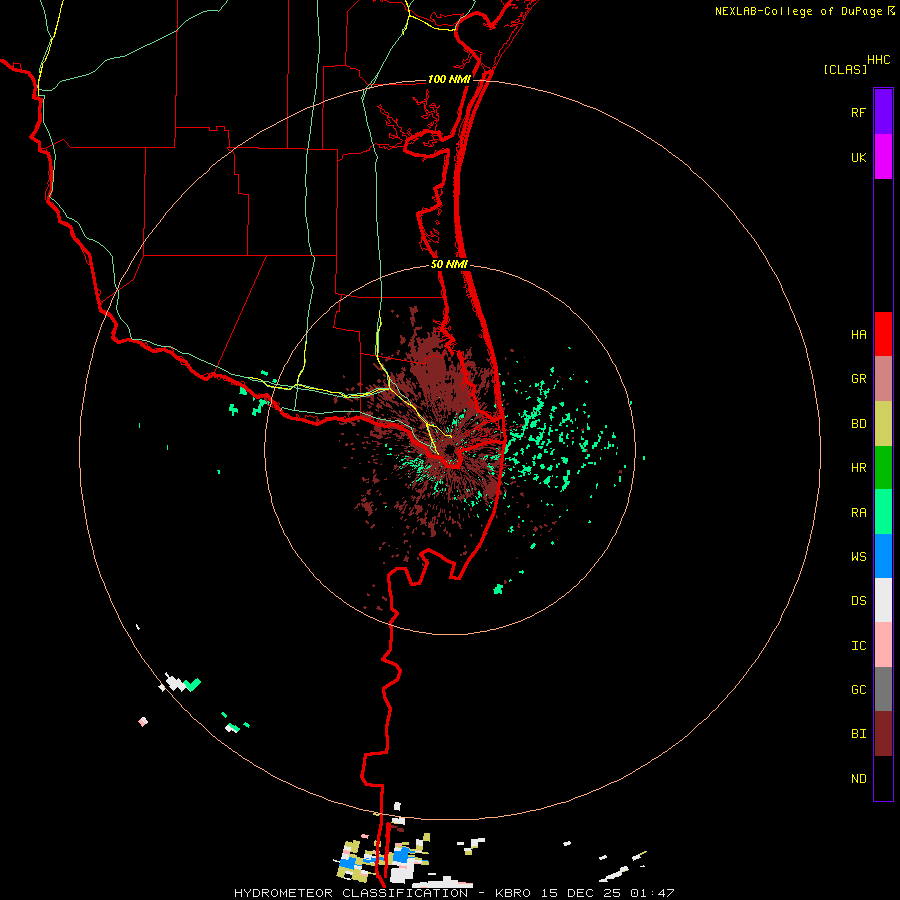The height and width of the screenshot is (900, 900).
Task: Click the WS blue legend swatch
Action: (883, 556)
